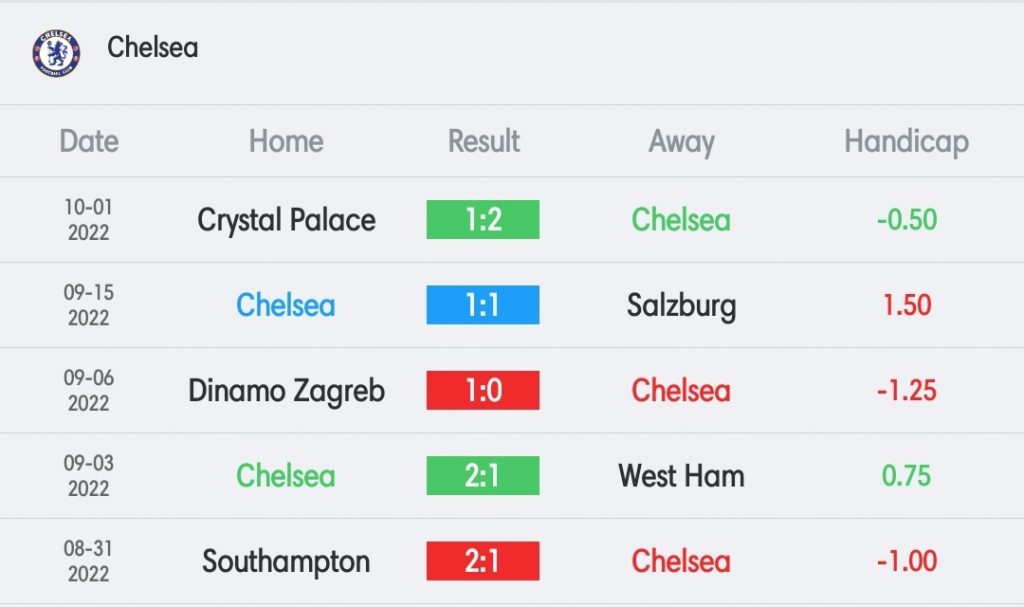1024x607 pixels.
Task: Click the red 1:0 result badge
Action: (483, 391)
